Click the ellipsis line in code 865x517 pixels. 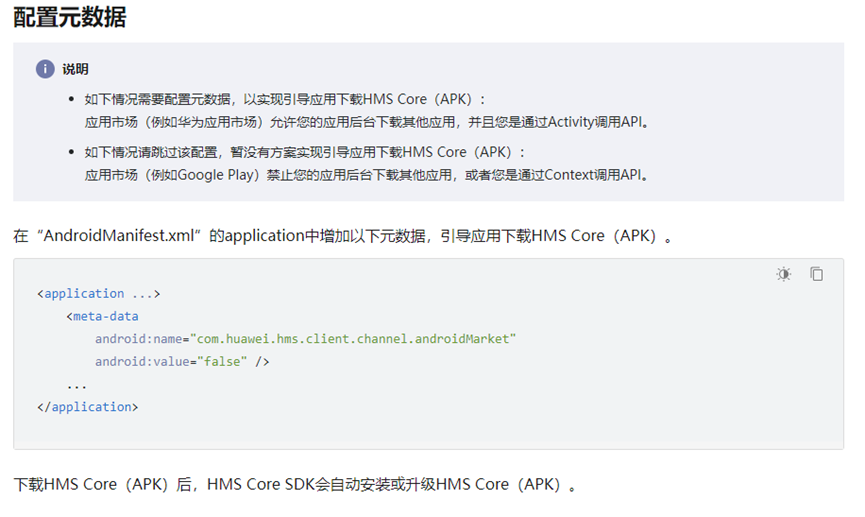pos(77,386)
